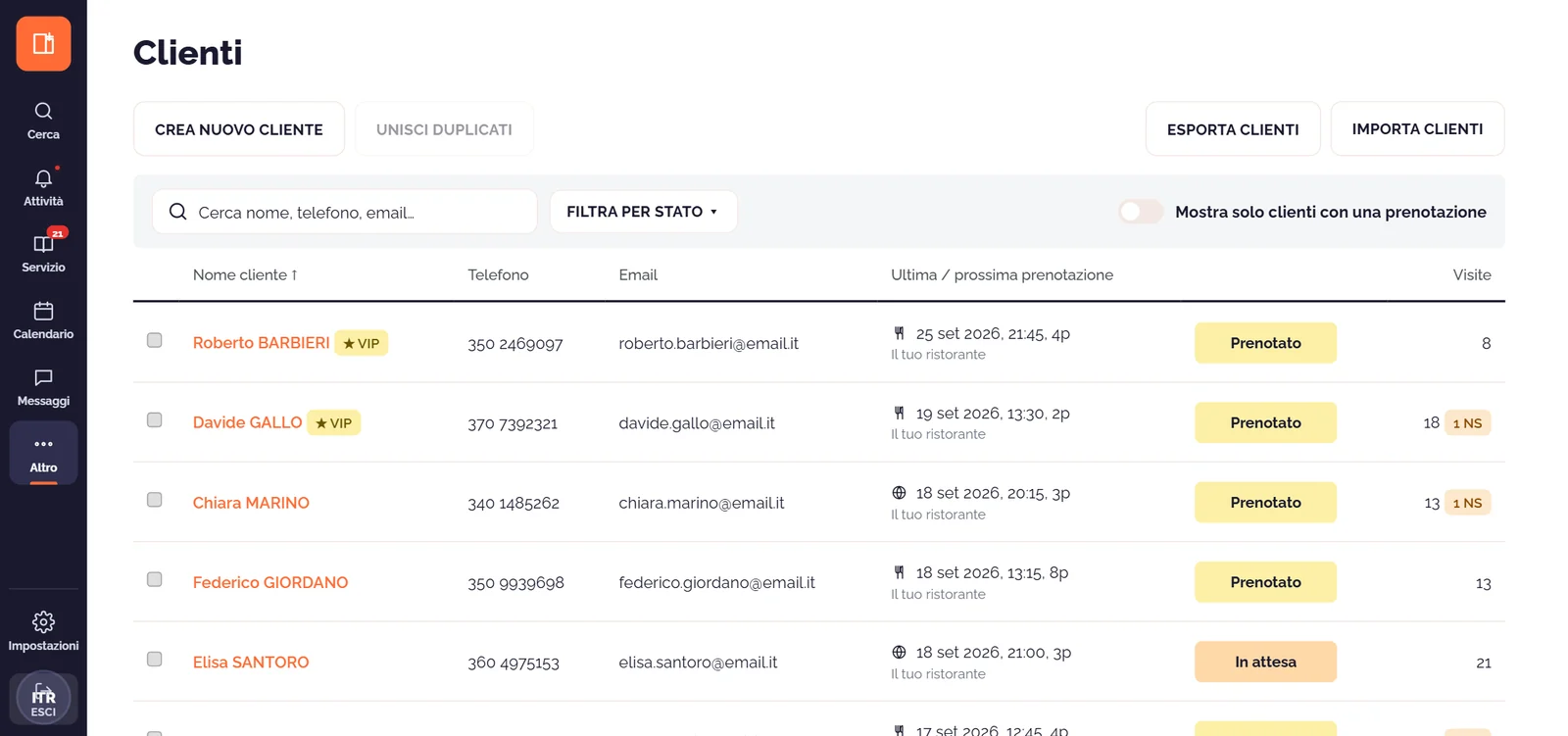The width and height of the screenshot is (1568, 736).
Task: Select checkbox for Davide Gallo
Action: pyautogui.click(x=154, y=419)
